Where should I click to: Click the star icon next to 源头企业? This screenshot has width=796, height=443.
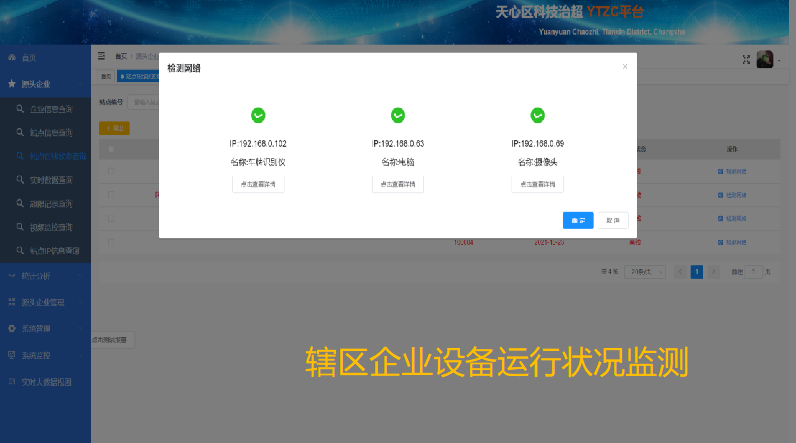(12, 84)
